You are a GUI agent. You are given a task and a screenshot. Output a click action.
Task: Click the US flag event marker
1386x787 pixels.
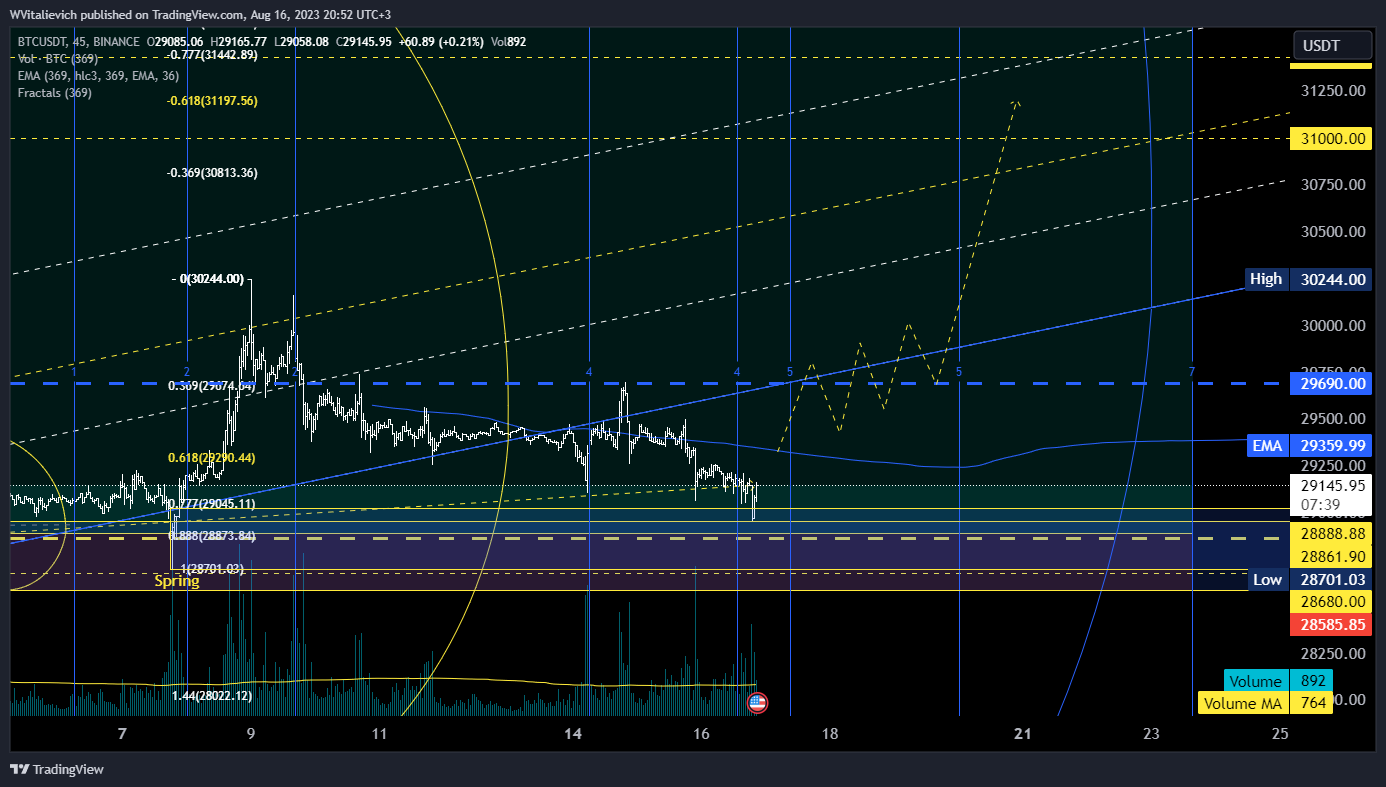pos(757,703)
